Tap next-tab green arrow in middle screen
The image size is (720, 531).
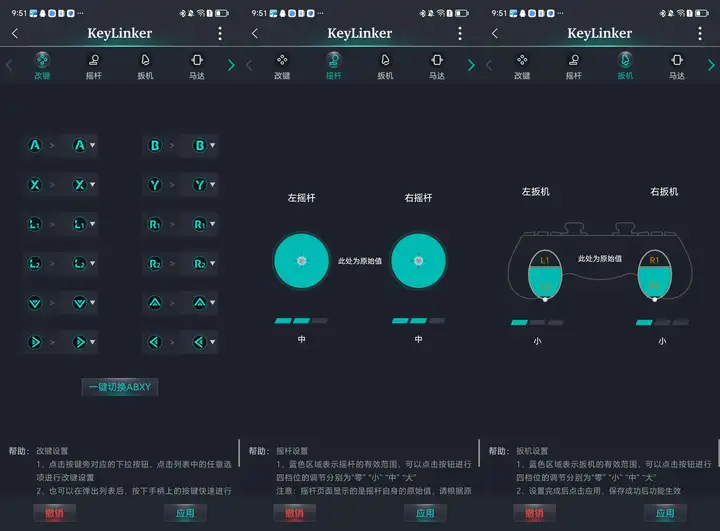point(471,66)
